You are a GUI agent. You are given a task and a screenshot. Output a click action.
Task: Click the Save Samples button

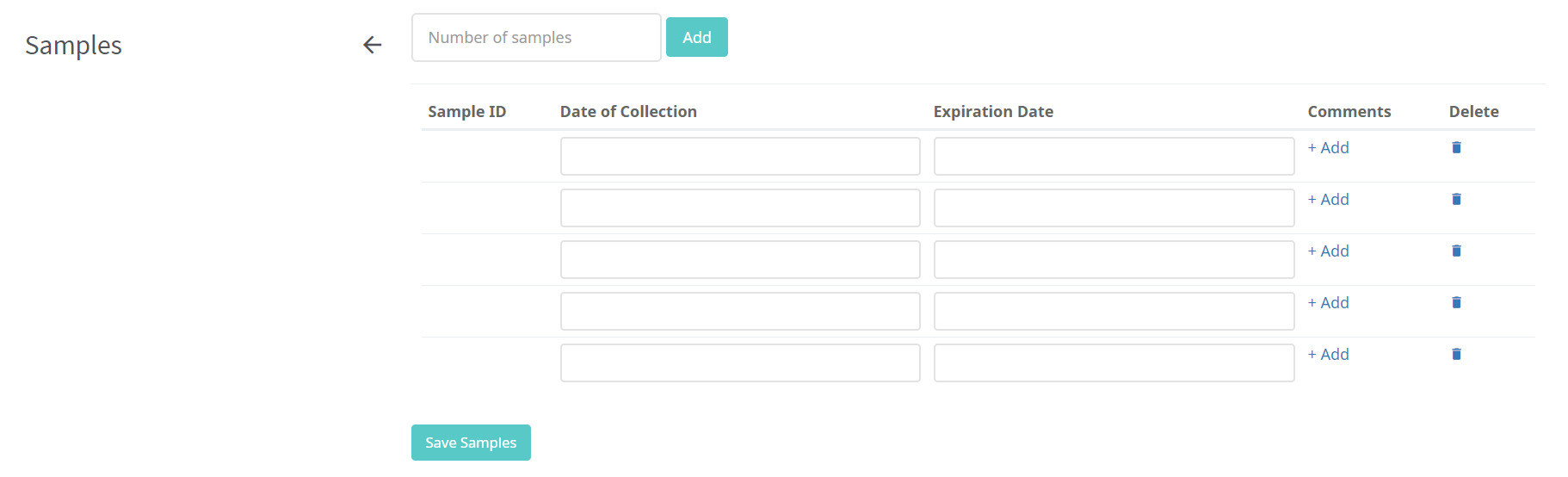[471, 443]
